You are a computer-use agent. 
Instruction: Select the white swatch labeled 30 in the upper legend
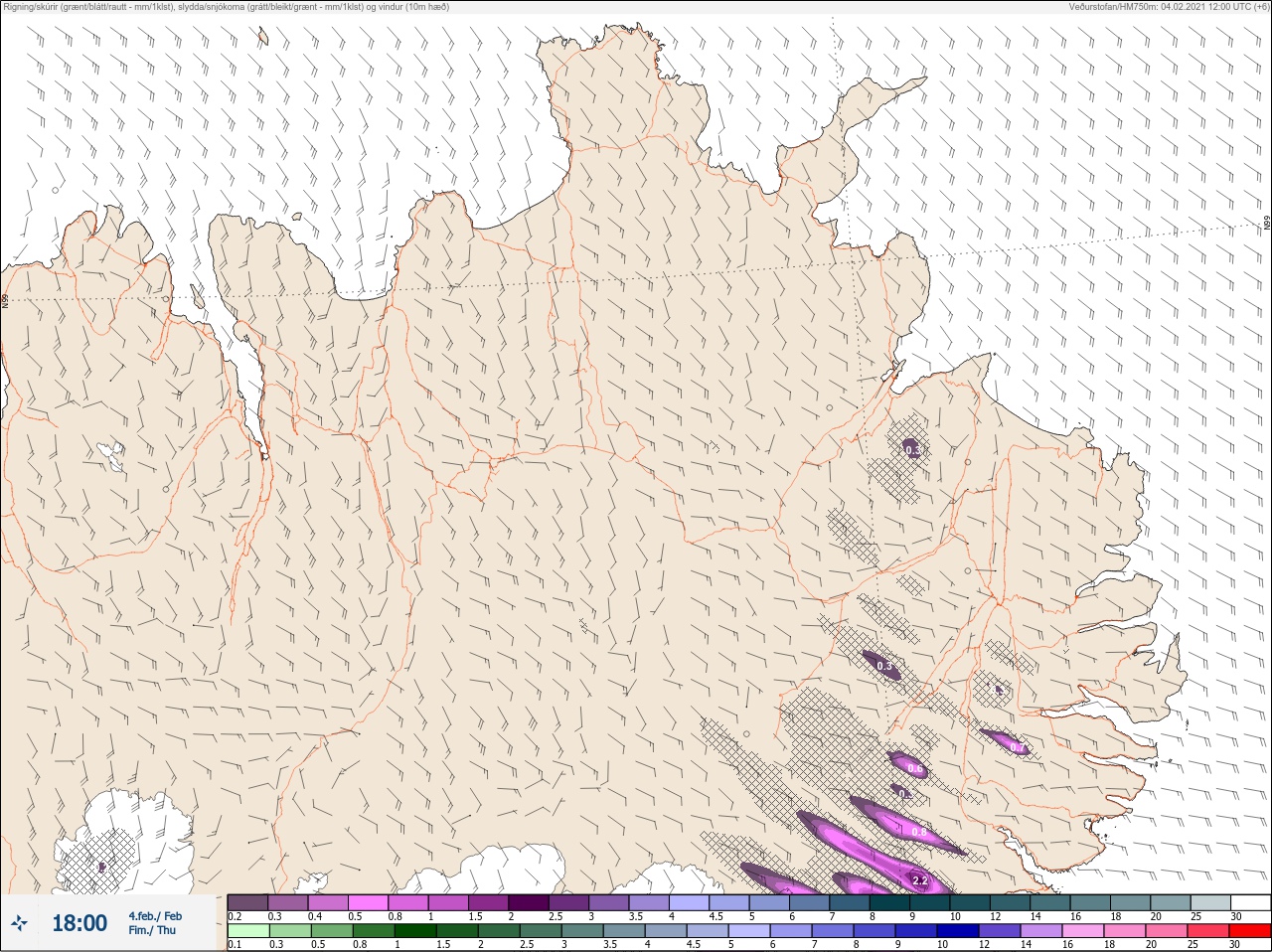coord(1250,902)
